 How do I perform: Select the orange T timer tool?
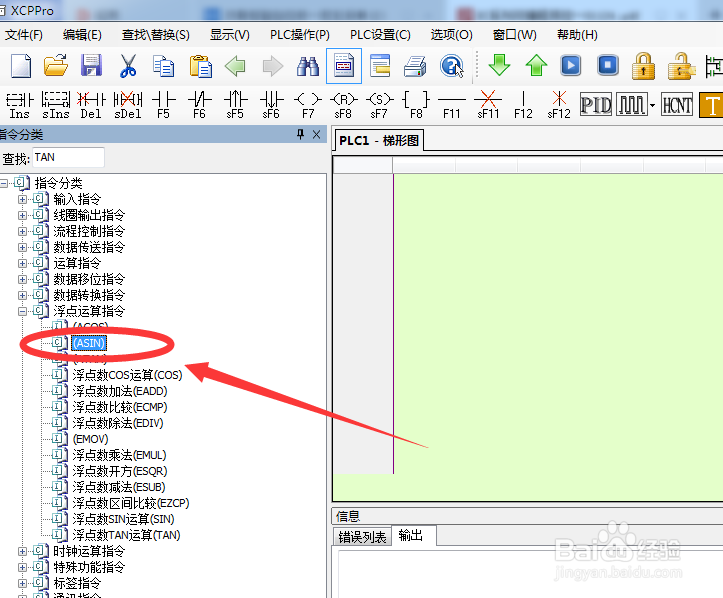[711, 105]
